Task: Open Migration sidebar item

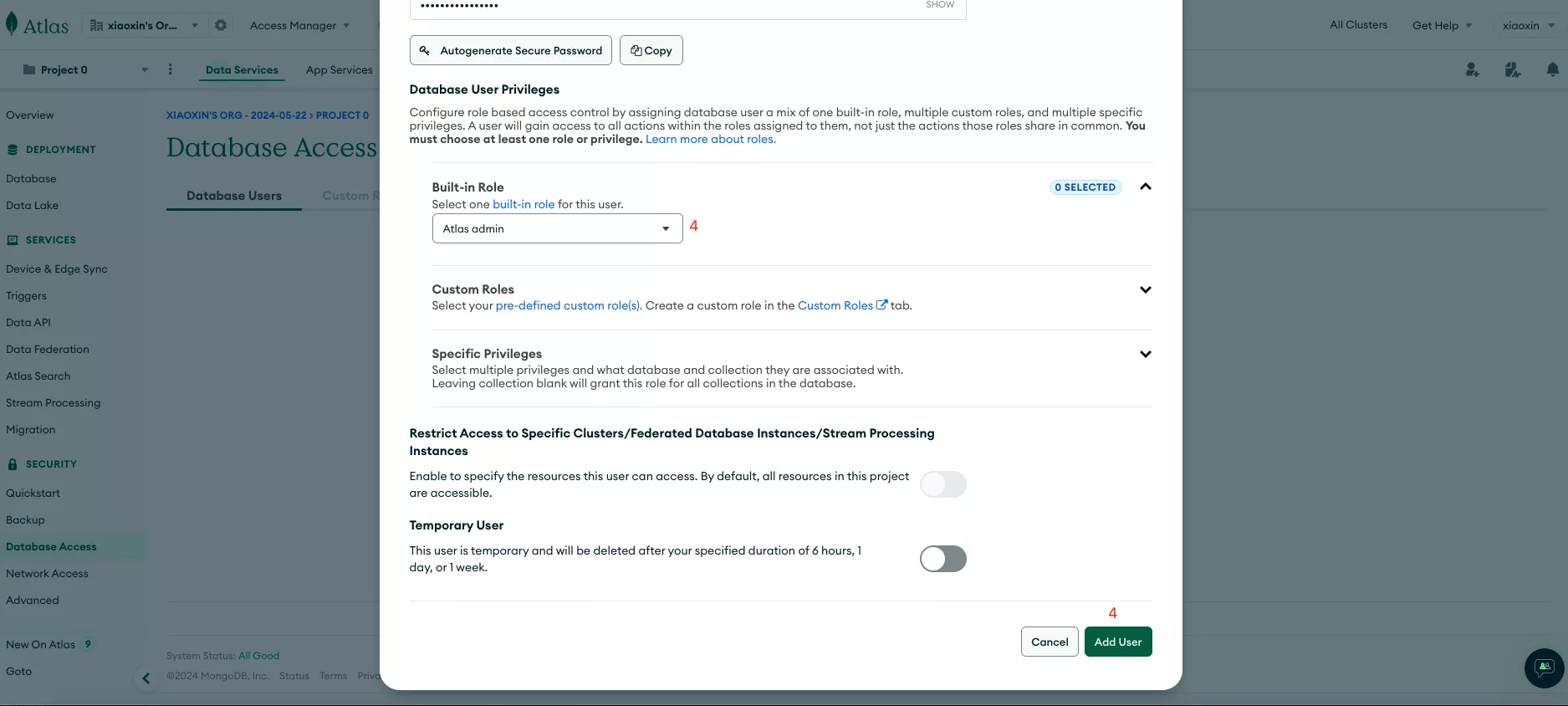Action: pos(31,429)
